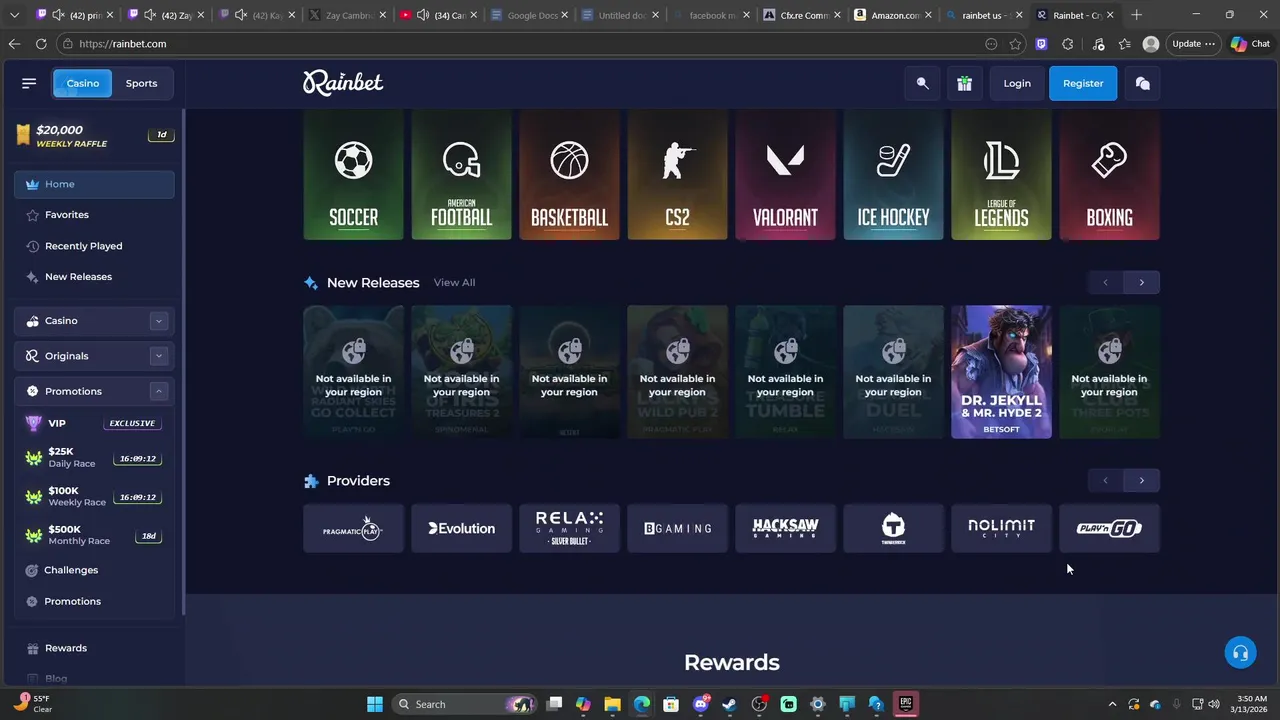This screenshot has height=720, width=1280.
Task: Bookmark page with star icon
Action: (x=1015, y=44)
